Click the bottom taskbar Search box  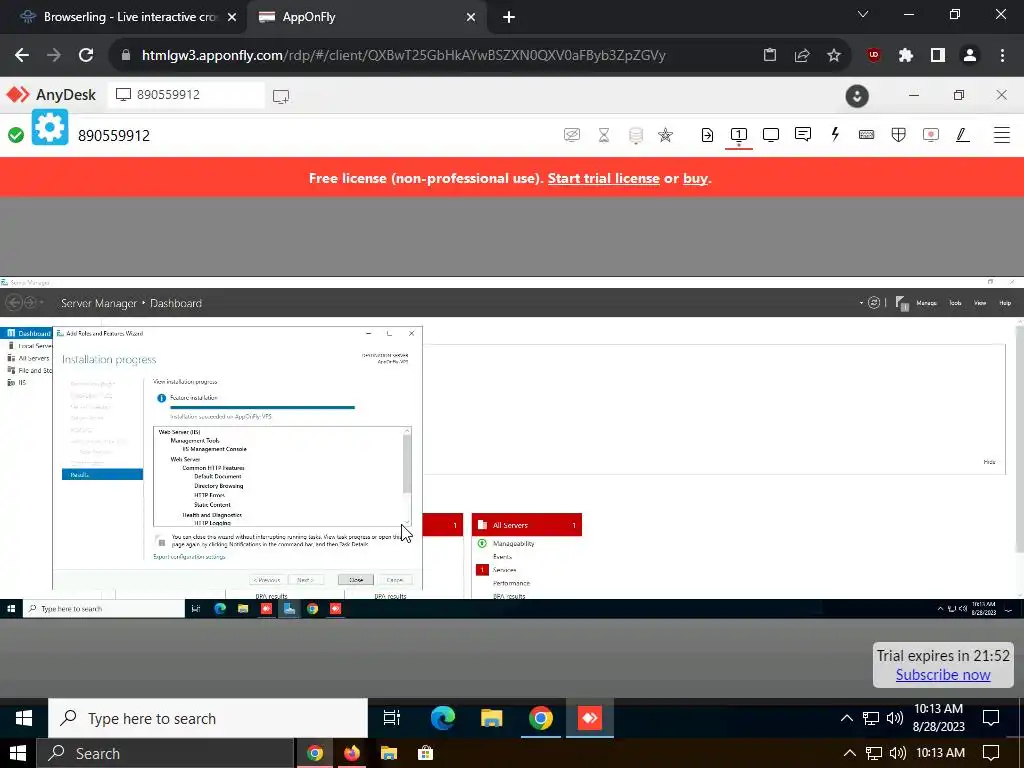coord(165,753)
